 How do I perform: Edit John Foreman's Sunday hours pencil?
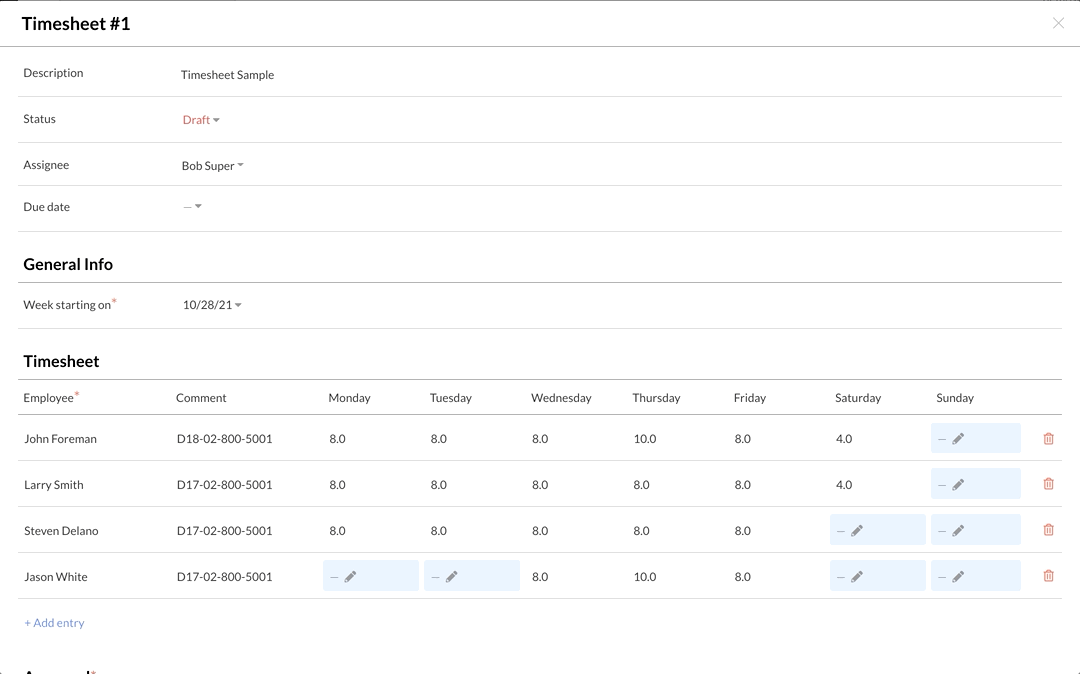(x=958, y=439)
